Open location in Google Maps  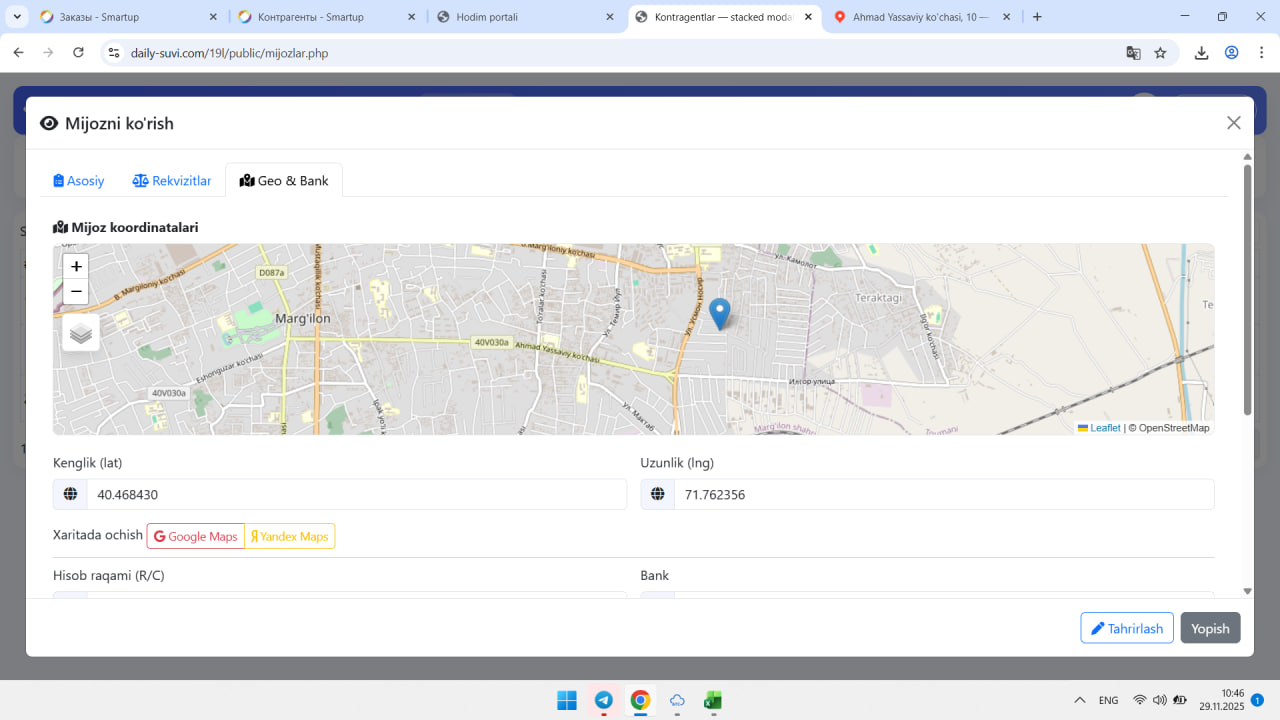tap(196, 537)
